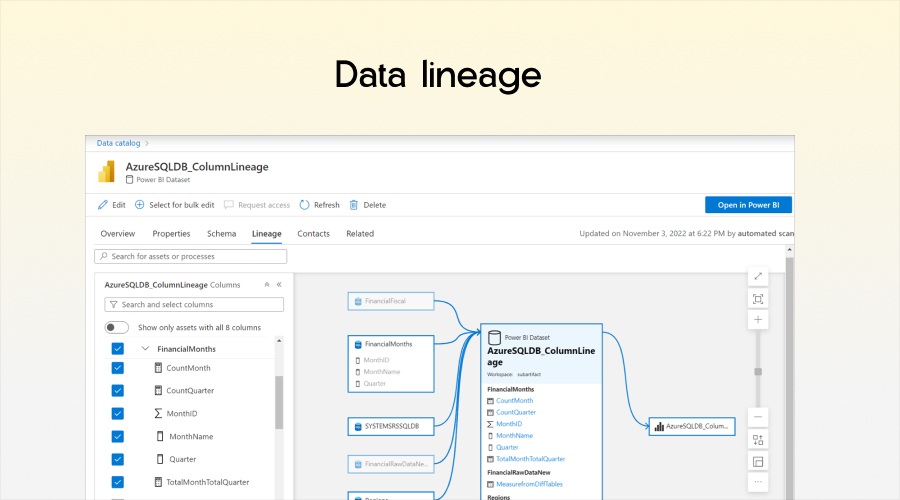
Task: Click the FinancialMonths node database icon
Action: [358, 344]
